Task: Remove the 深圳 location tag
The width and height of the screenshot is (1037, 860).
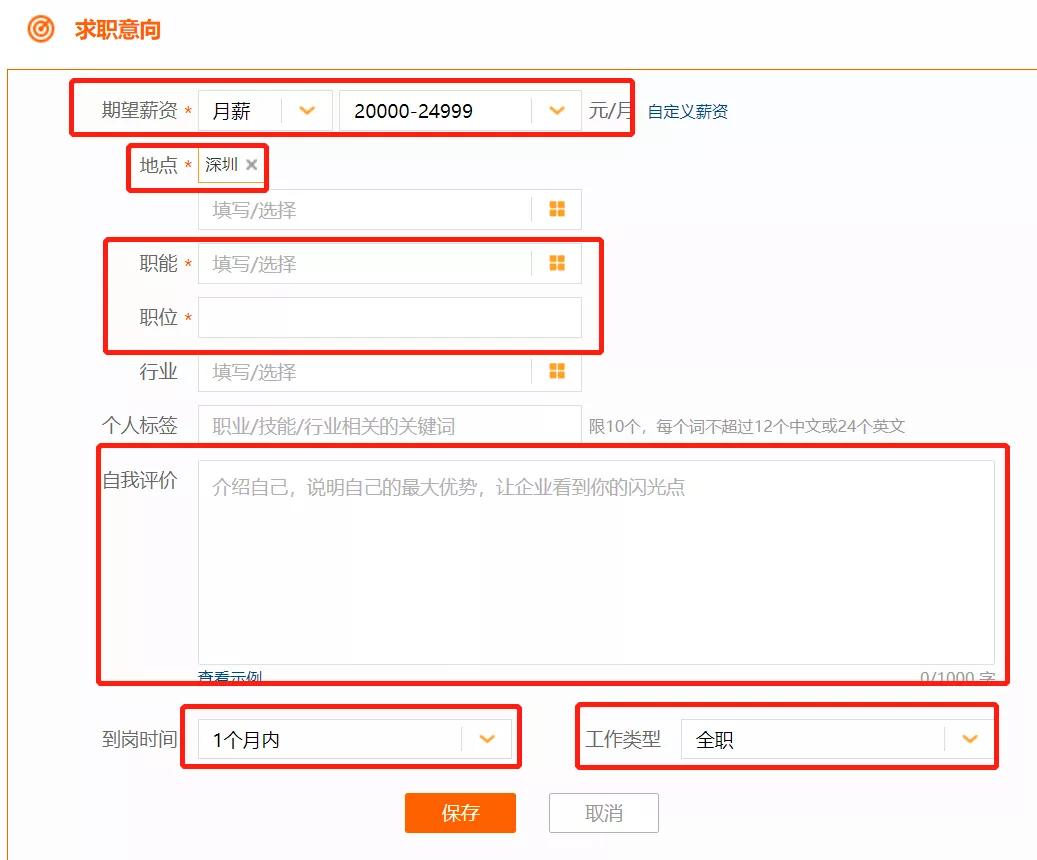Action: tap(251, 165)
